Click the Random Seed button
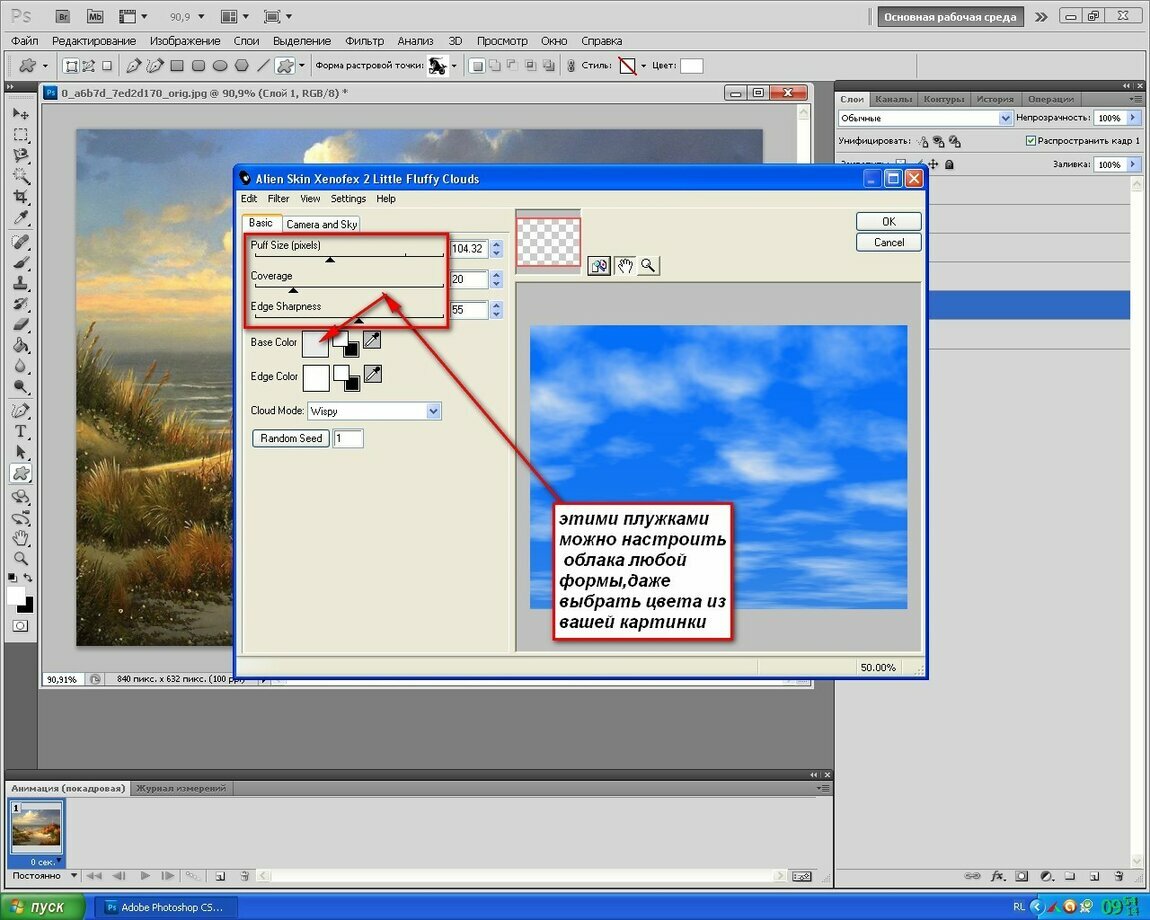Screen dimensions: 1150x920 point(290,438)
